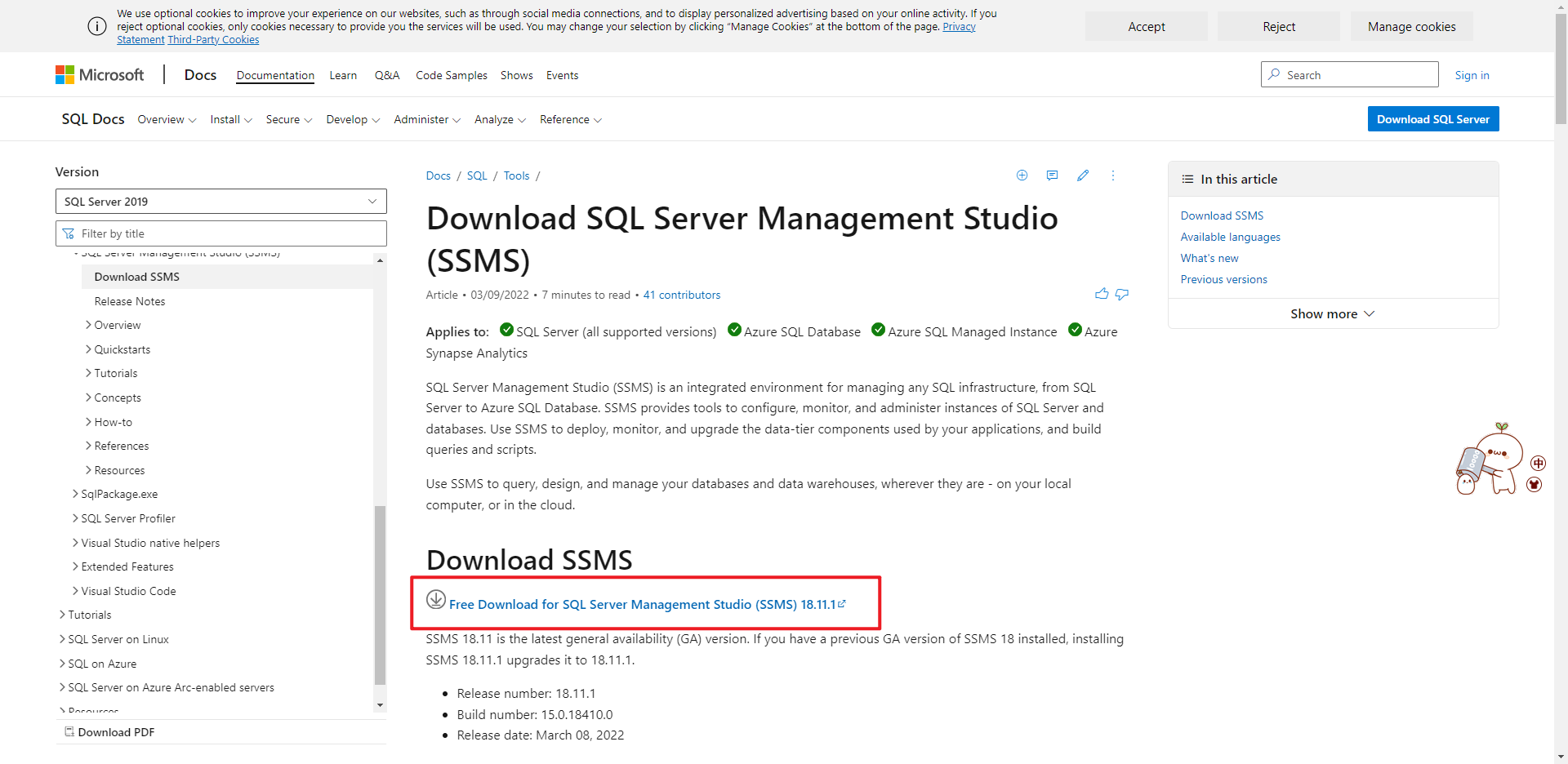Image resolution: width=1568 pixels, height=764 pixels.
Task: Click the Accept cookies button
Action: tap(1147, 26)
